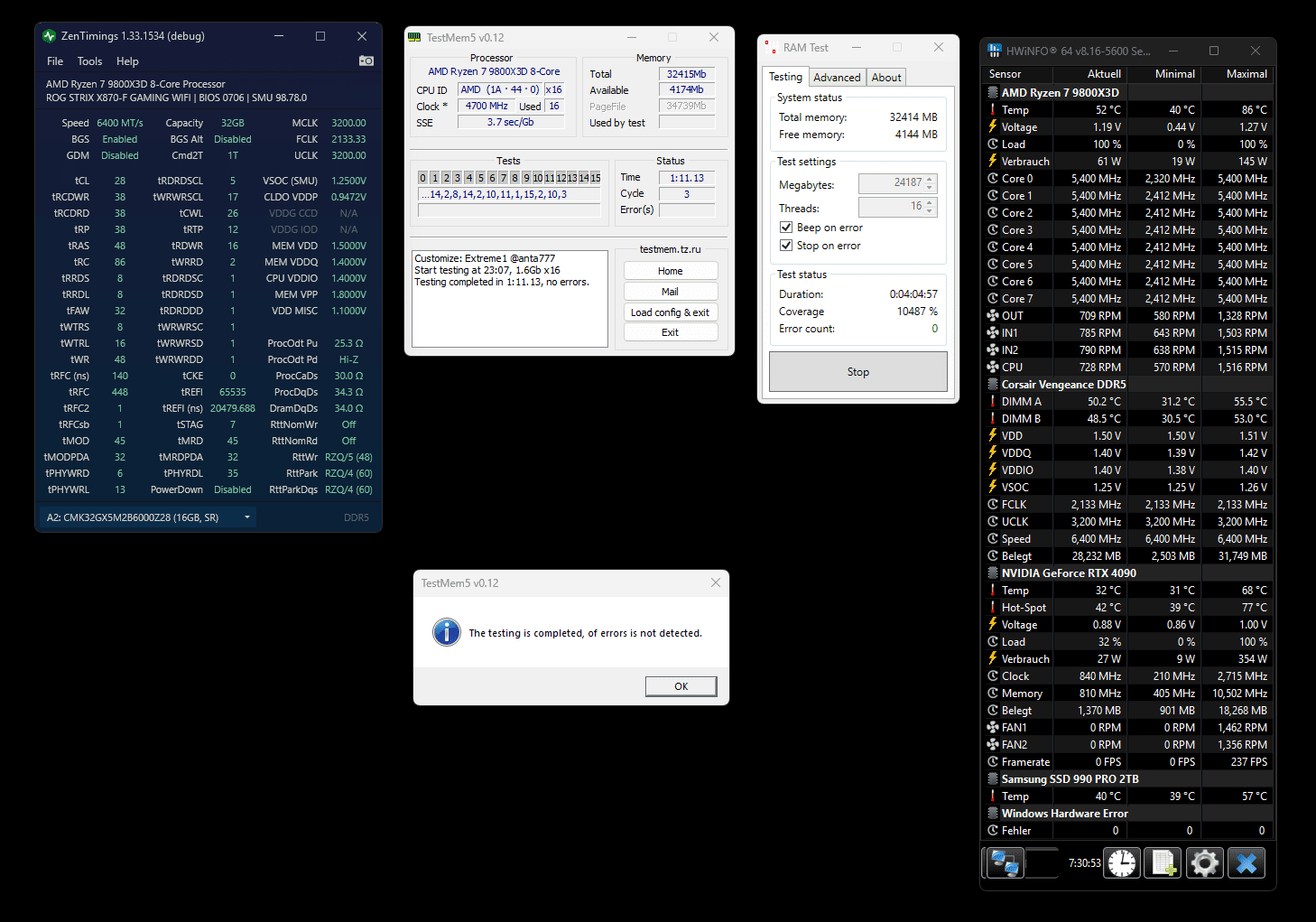This screenshot has height=922, width=1316.
Task: Click the clock icon in the FCLK row
Action: (x=993, y=505)
